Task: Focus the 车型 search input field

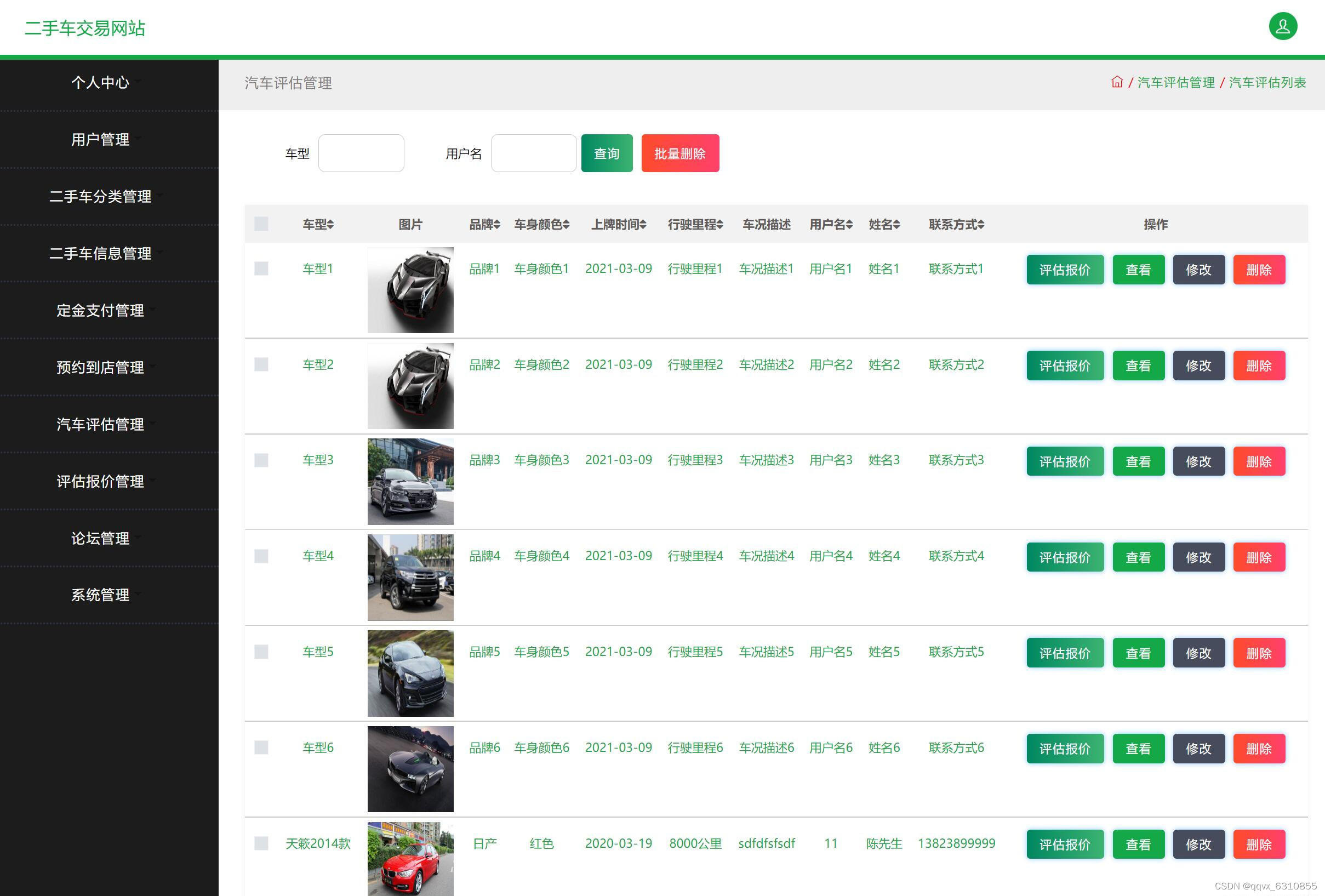Action: click(361, 153)
